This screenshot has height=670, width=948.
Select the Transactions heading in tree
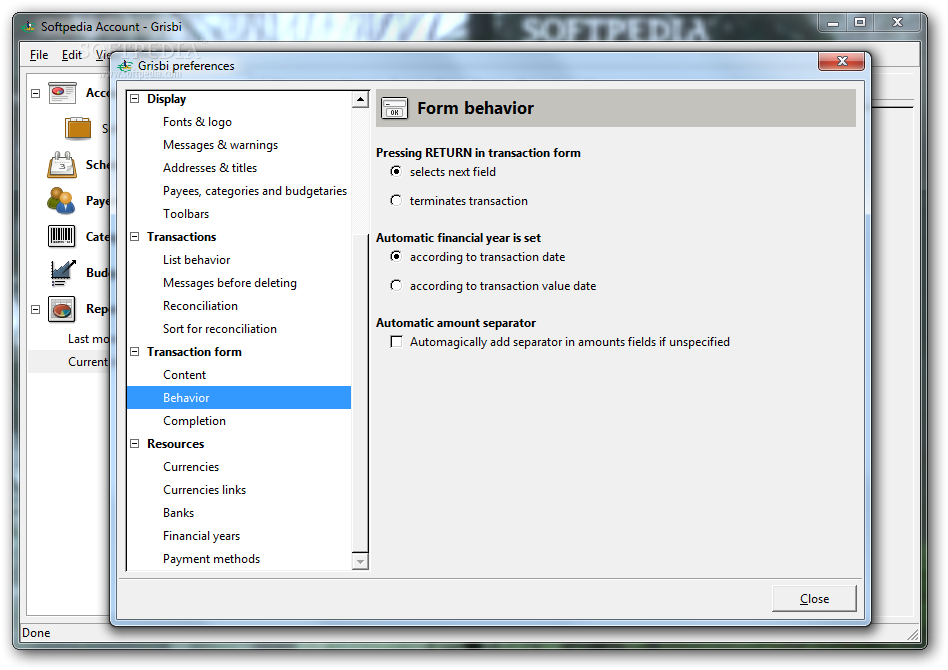point(181,237)
